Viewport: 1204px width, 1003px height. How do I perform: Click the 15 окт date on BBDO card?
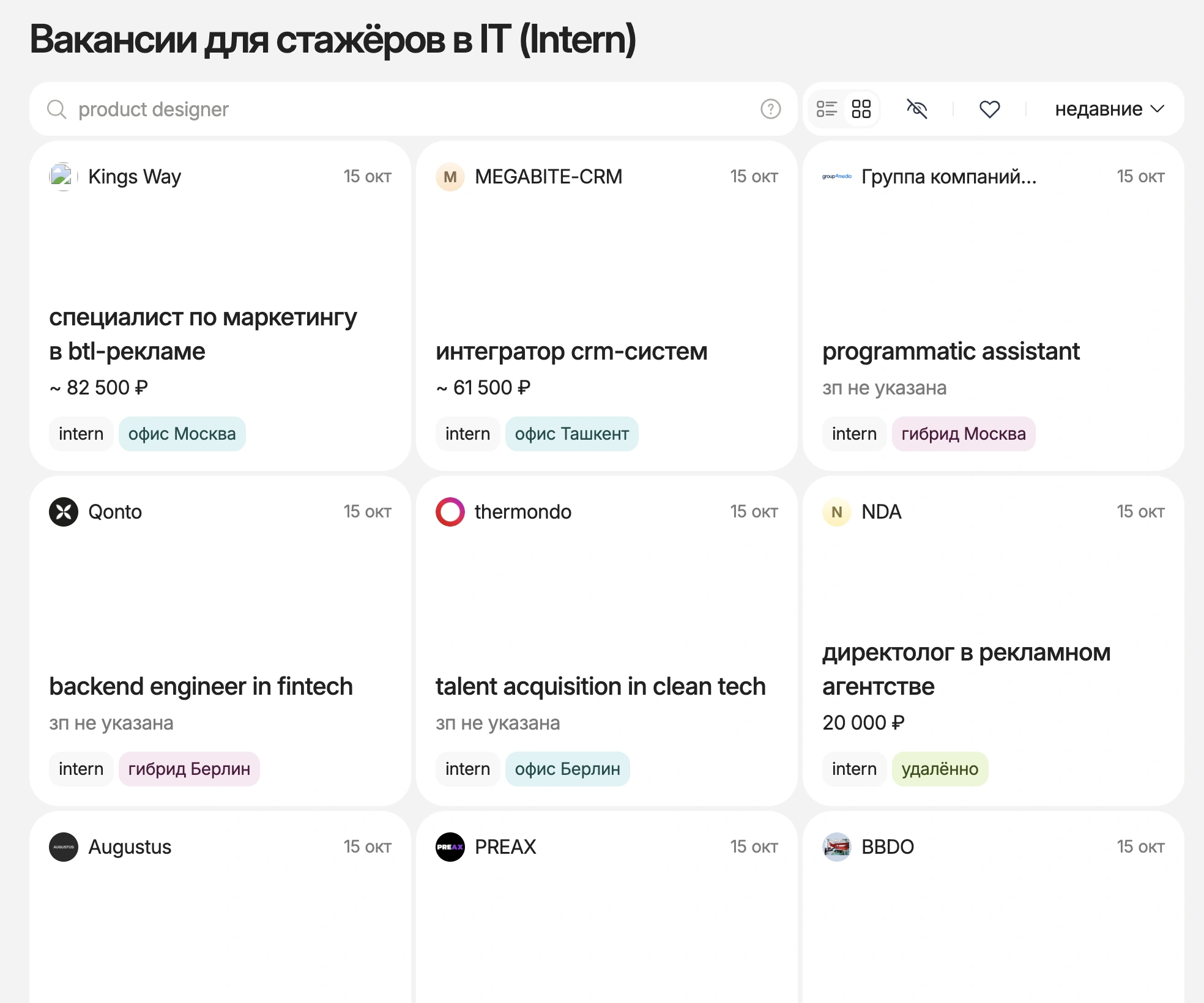point(1140,847)
